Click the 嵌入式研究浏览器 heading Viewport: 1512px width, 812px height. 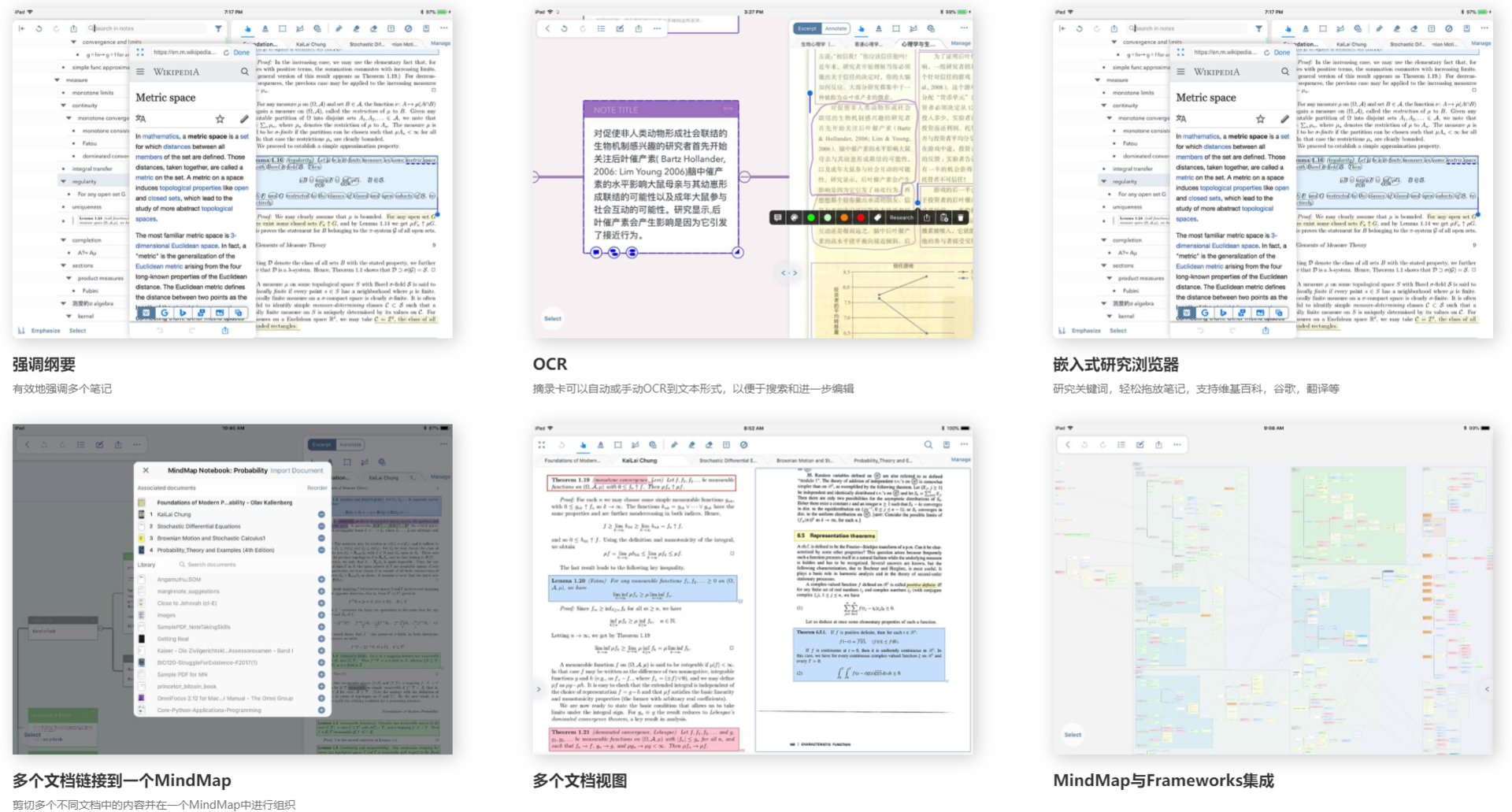coord(1116,365)
